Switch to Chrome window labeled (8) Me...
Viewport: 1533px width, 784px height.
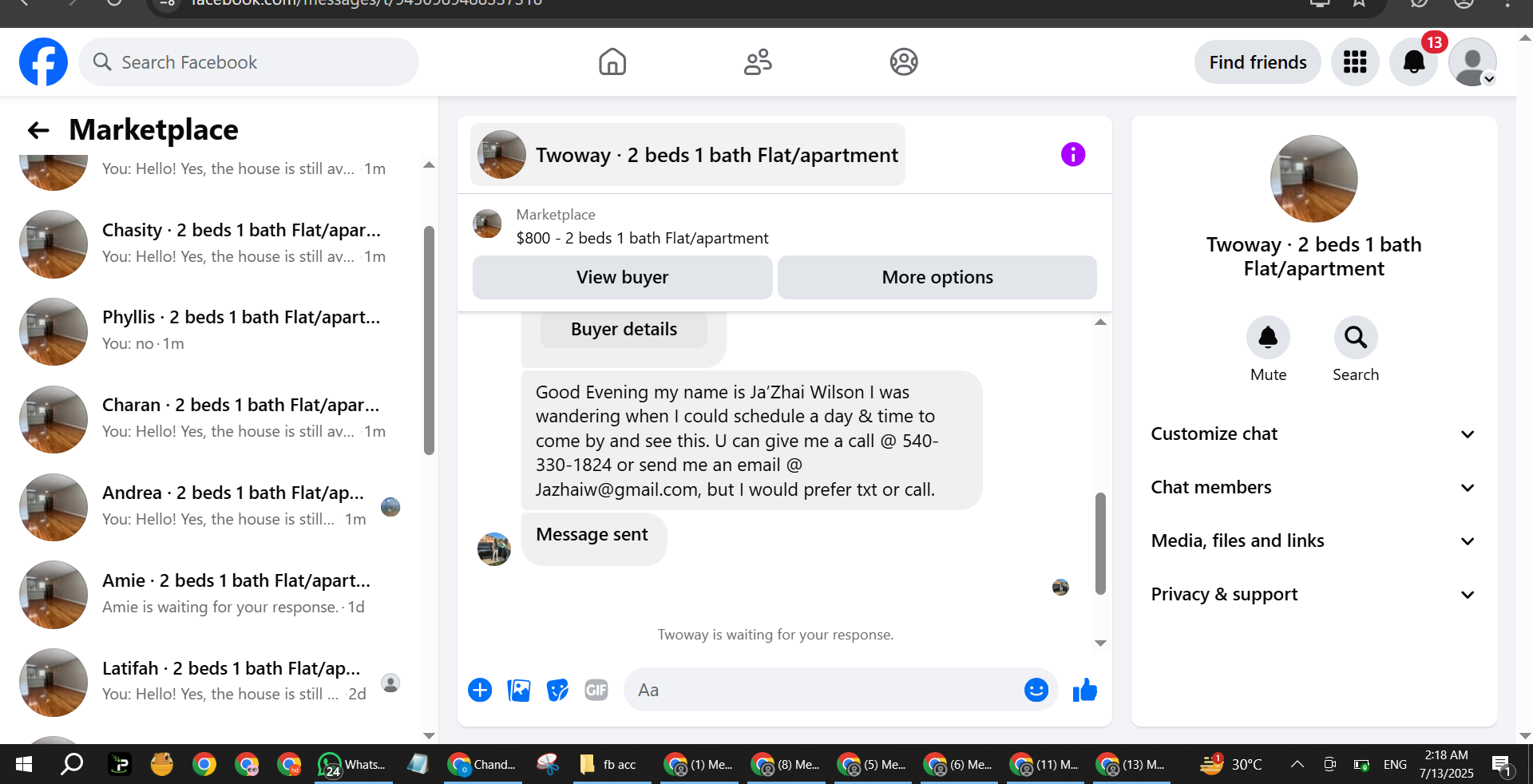[786, 764]
